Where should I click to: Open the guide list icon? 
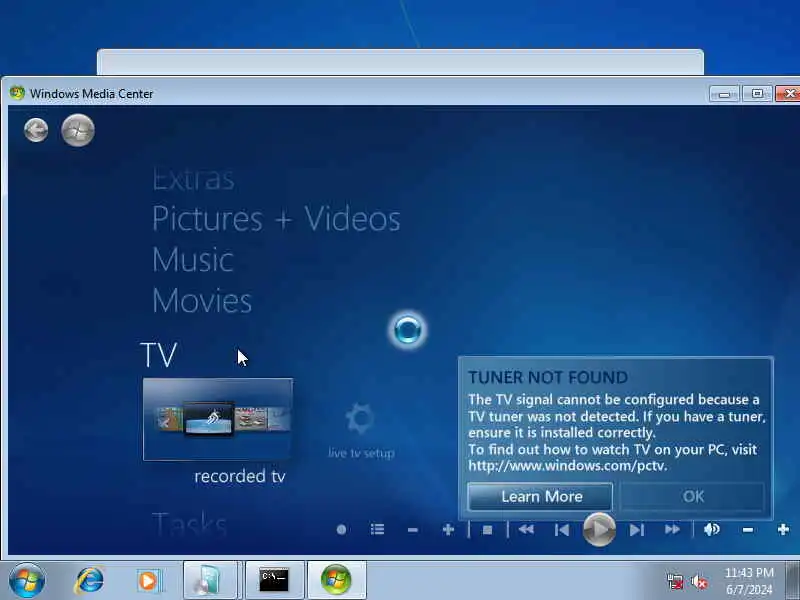[378, 530]
